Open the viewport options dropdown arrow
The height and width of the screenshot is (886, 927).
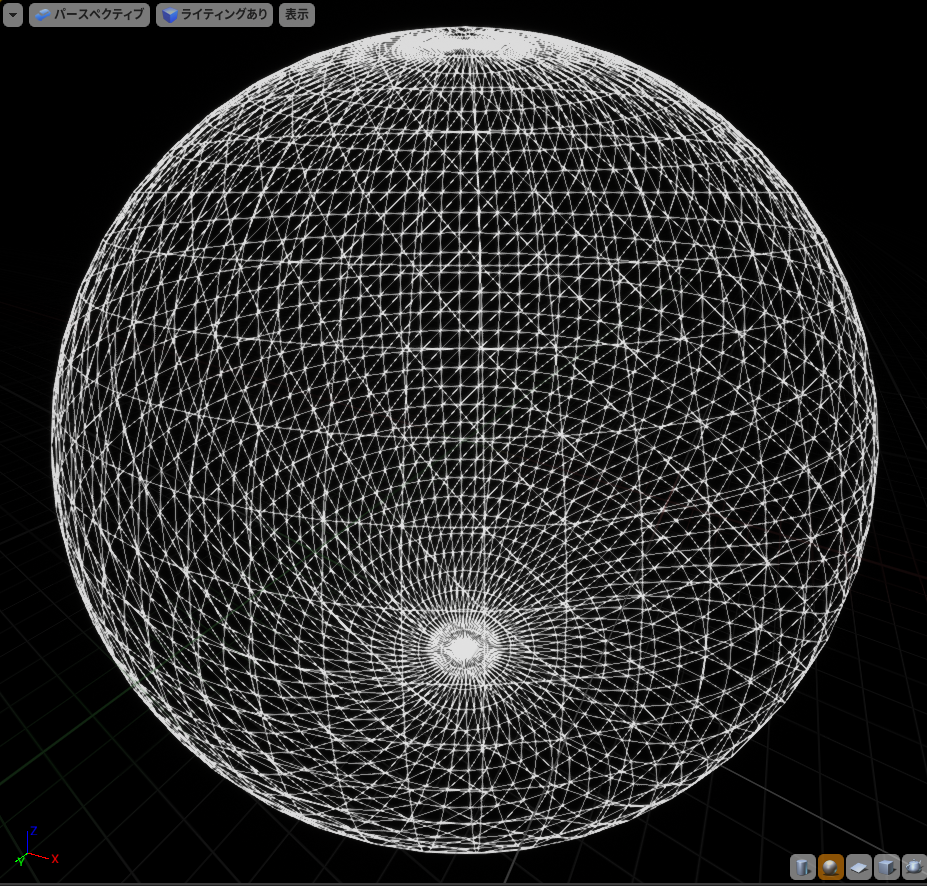coord(13,15)
